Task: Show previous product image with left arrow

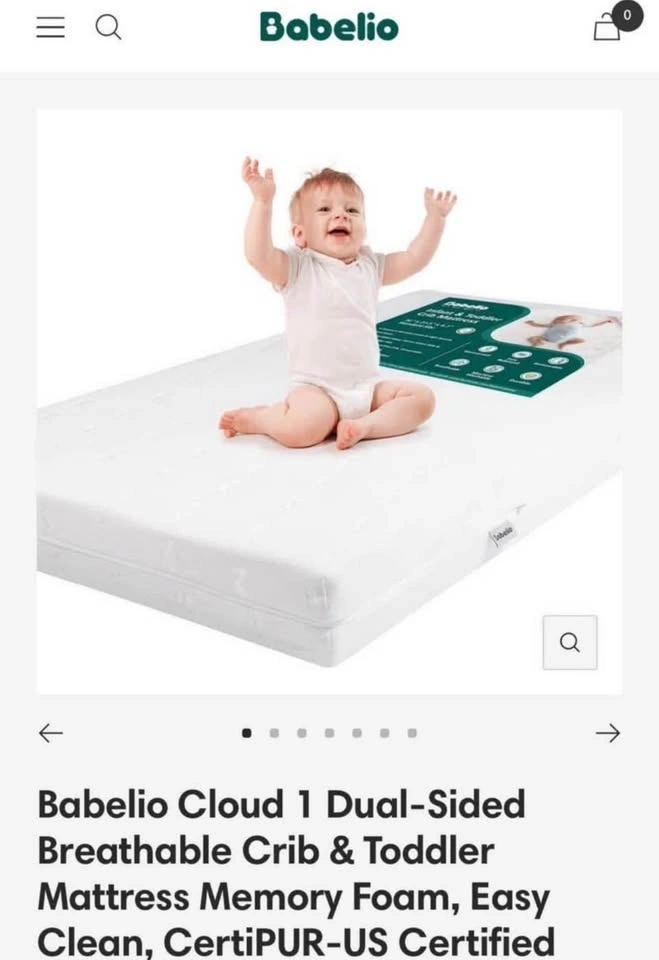Action: pyautogui.click(x=51, y=733)
